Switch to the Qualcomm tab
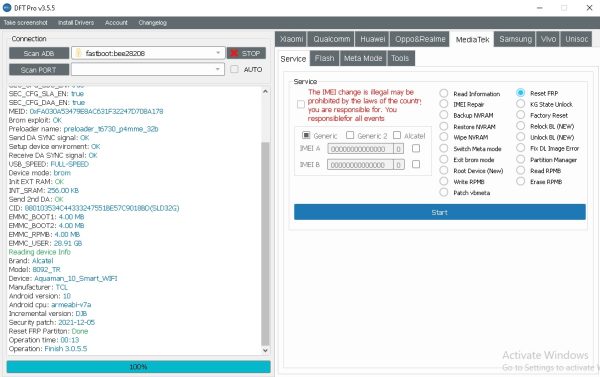The image size is (600, 377). [331, 39]
